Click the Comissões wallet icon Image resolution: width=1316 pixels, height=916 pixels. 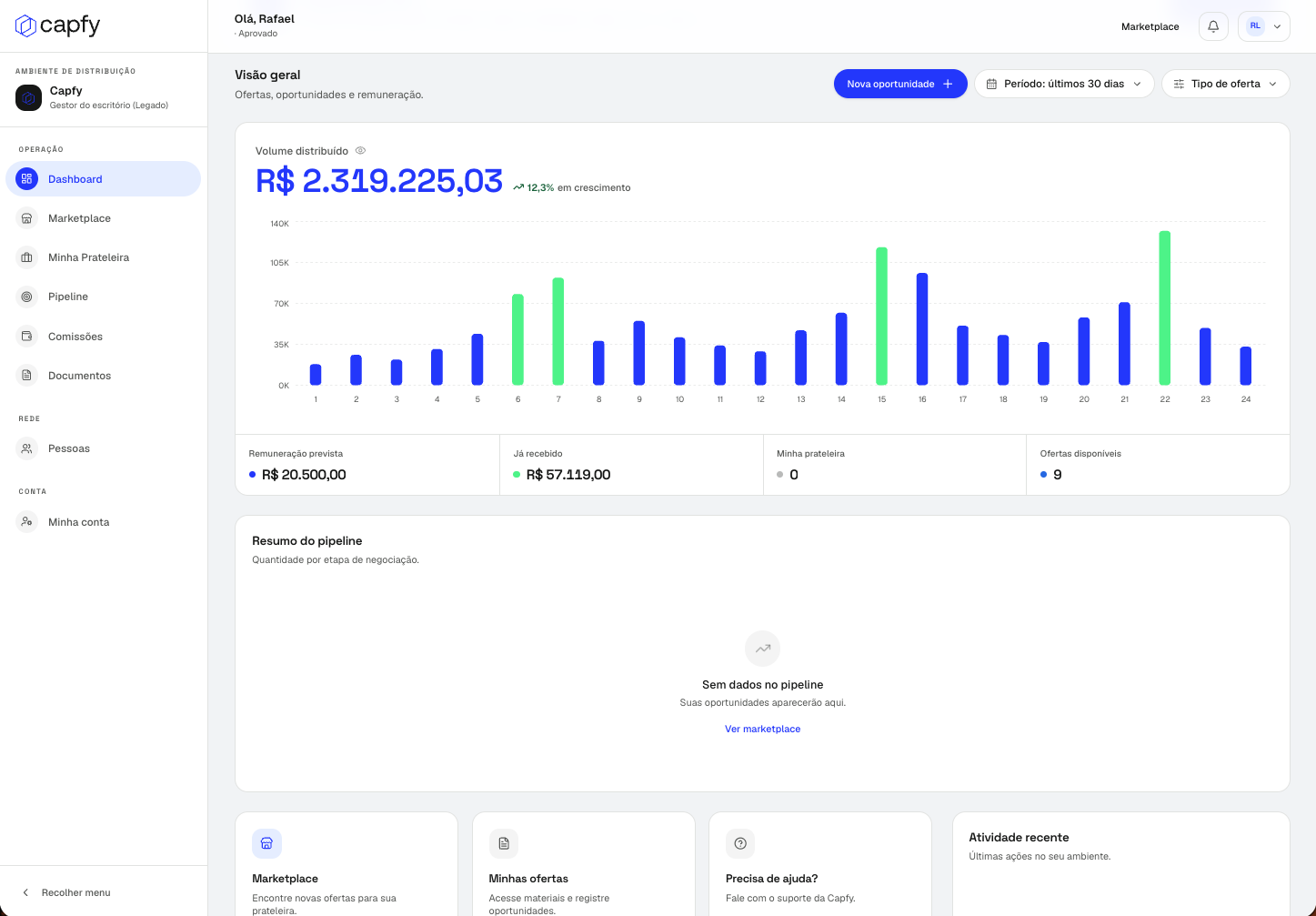(26, 337)
